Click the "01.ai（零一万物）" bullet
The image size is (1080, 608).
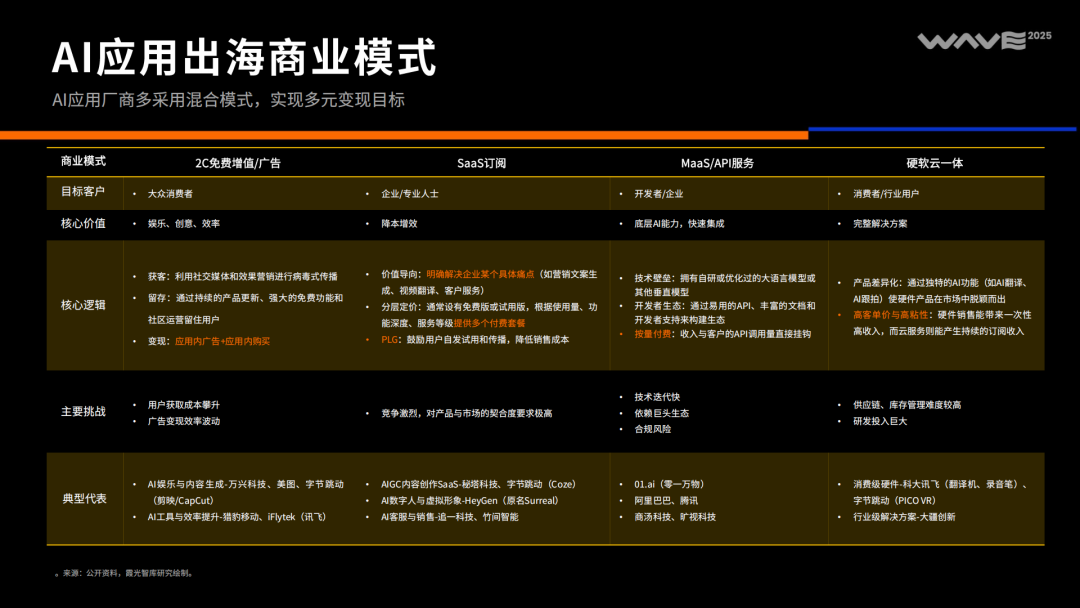click(x=669, y=484)
